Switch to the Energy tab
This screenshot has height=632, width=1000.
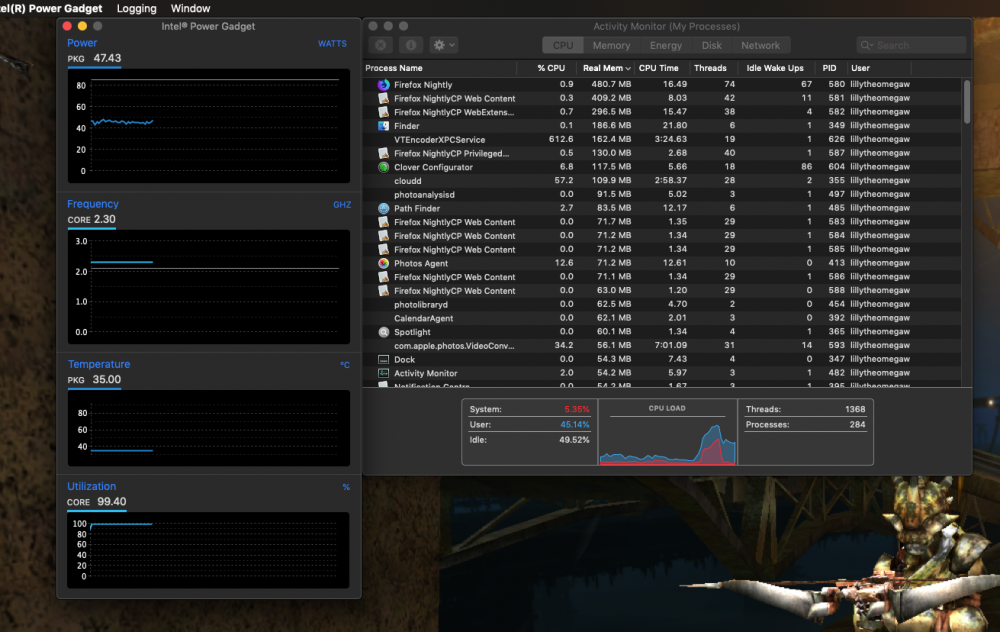(x=666, y=45)
